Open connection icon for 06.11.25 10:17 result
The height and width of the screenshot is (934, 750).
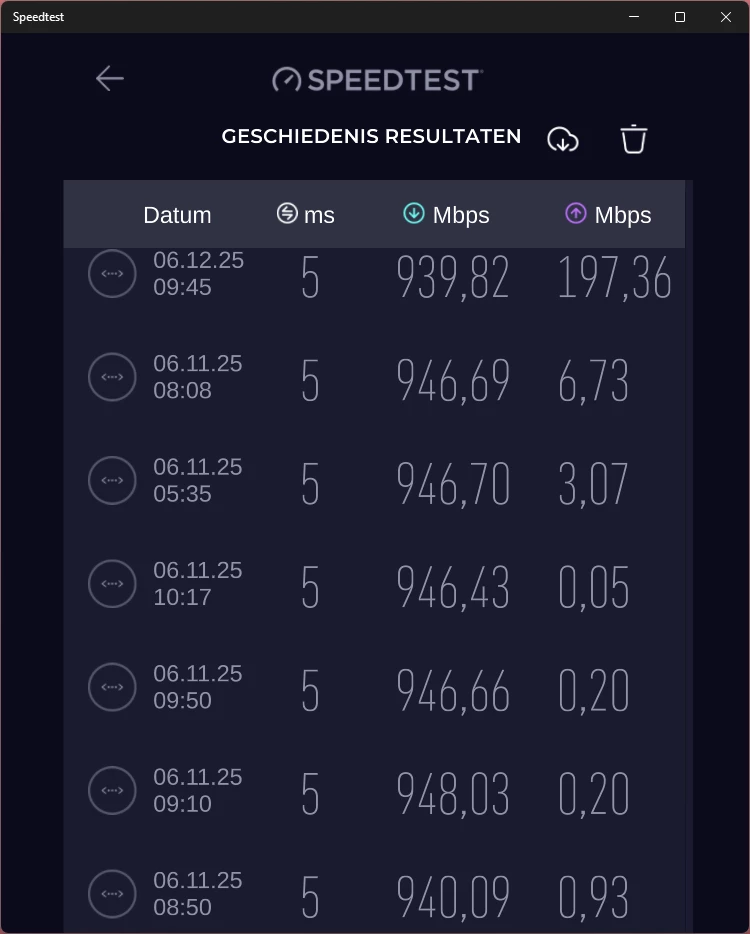(x=112, y=584)
